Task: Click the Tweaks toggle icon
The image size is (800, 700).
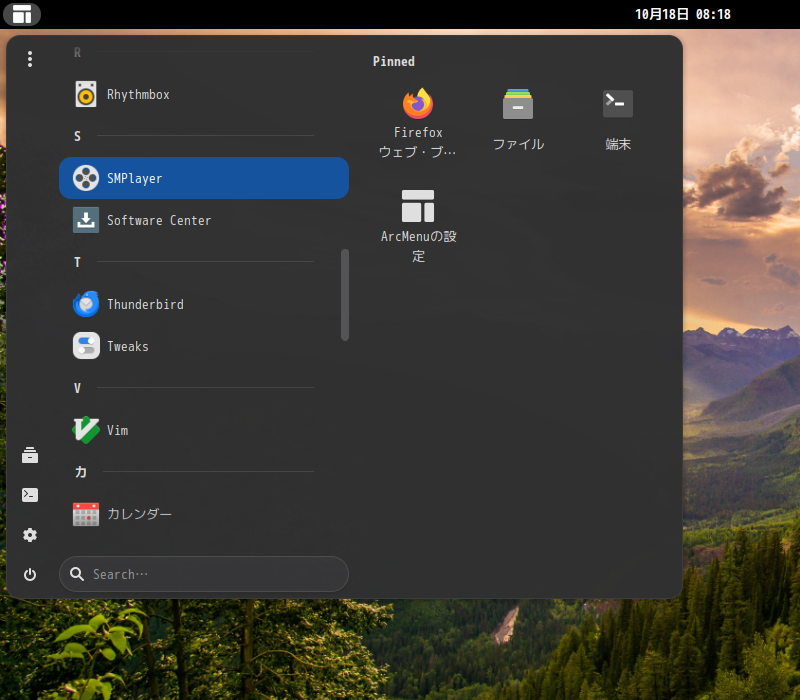Action: [86, 346]
